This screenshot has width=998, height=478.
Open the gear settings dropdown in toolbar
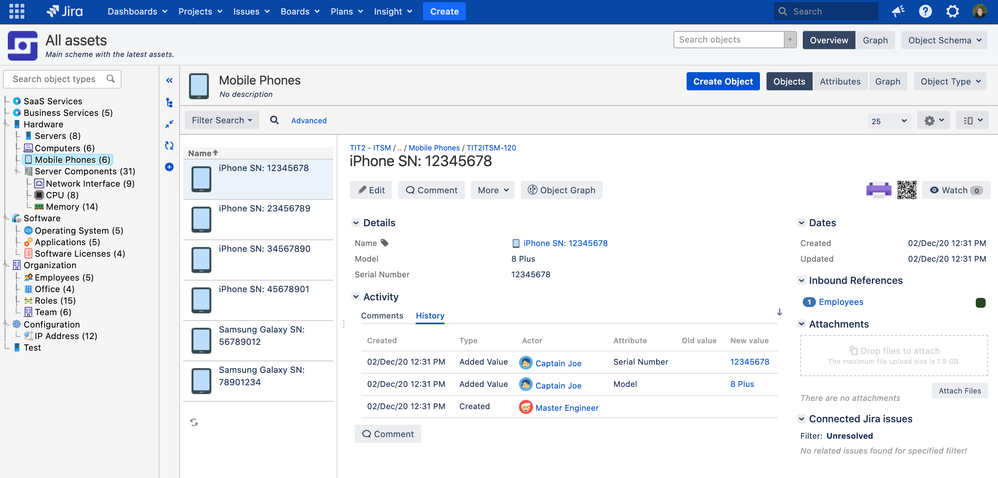(x=934, y=120)
